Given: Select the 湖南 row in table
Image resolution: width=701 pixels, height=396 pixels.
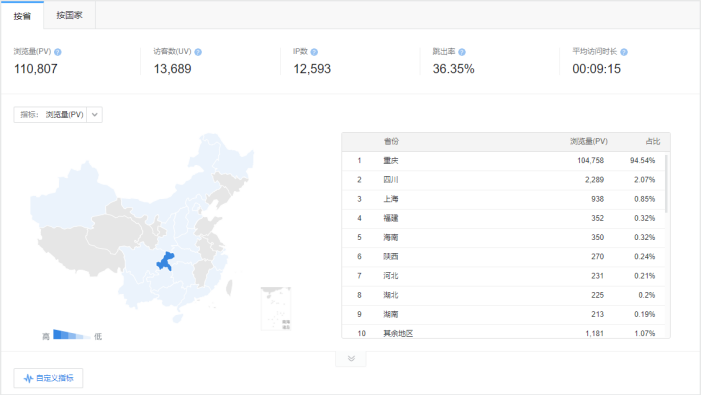Looking at the screenshot, I should click(504, 315).
